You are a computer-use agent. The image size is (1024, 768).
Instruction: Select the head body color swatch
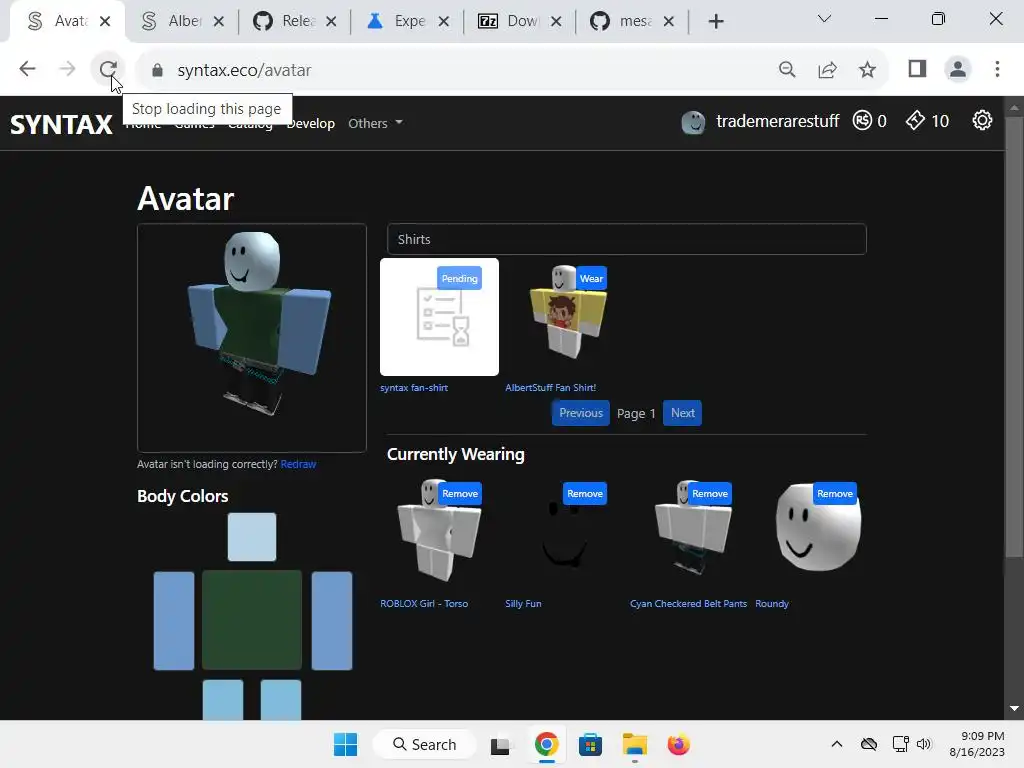pos(252,537)
